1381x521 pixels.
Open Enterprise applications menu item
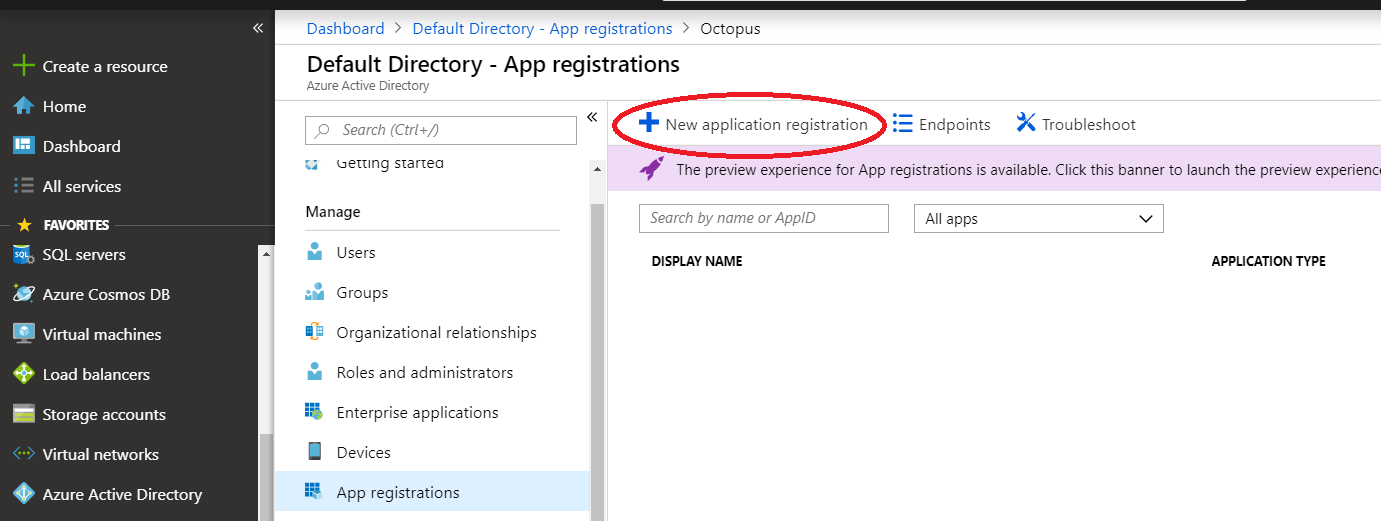tap(417, 412)
